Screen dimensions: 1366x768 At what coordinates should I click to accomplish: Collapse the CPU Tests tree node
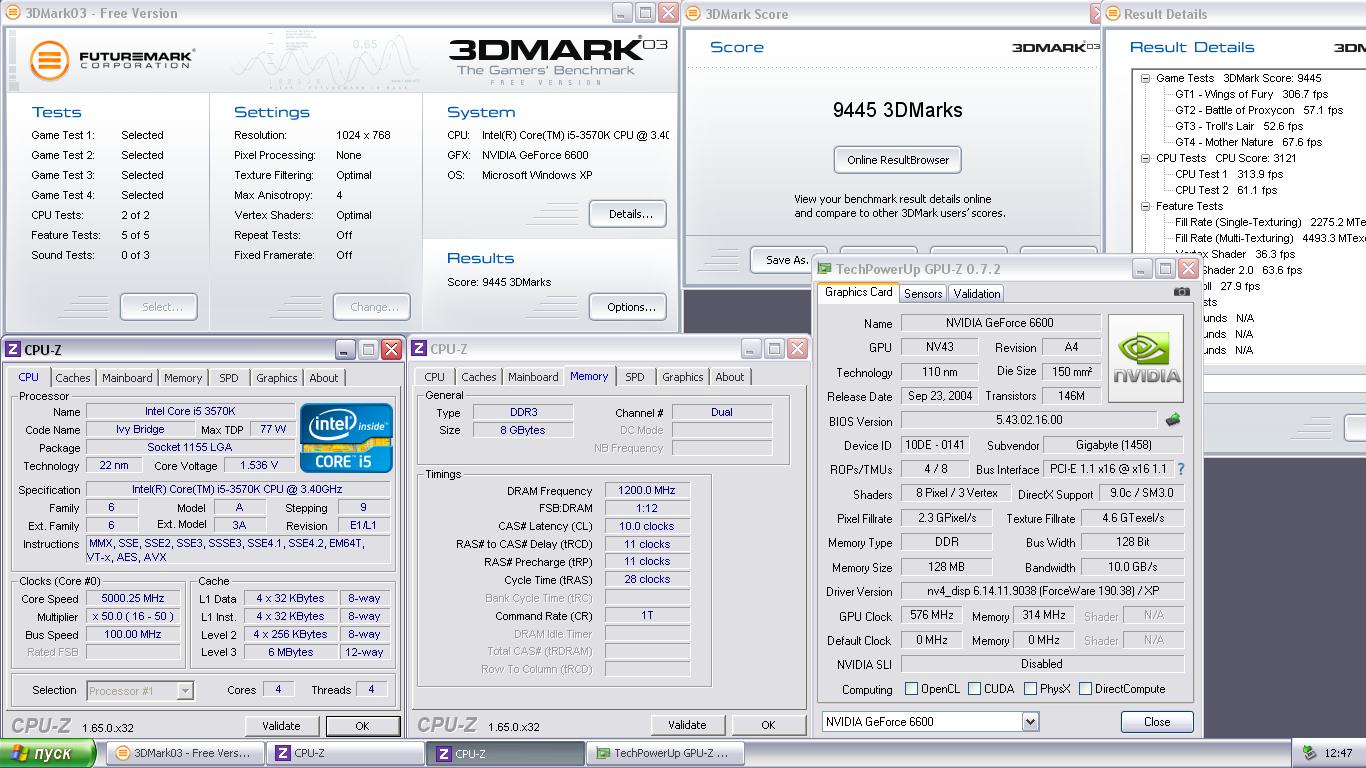coord(1145,158)
